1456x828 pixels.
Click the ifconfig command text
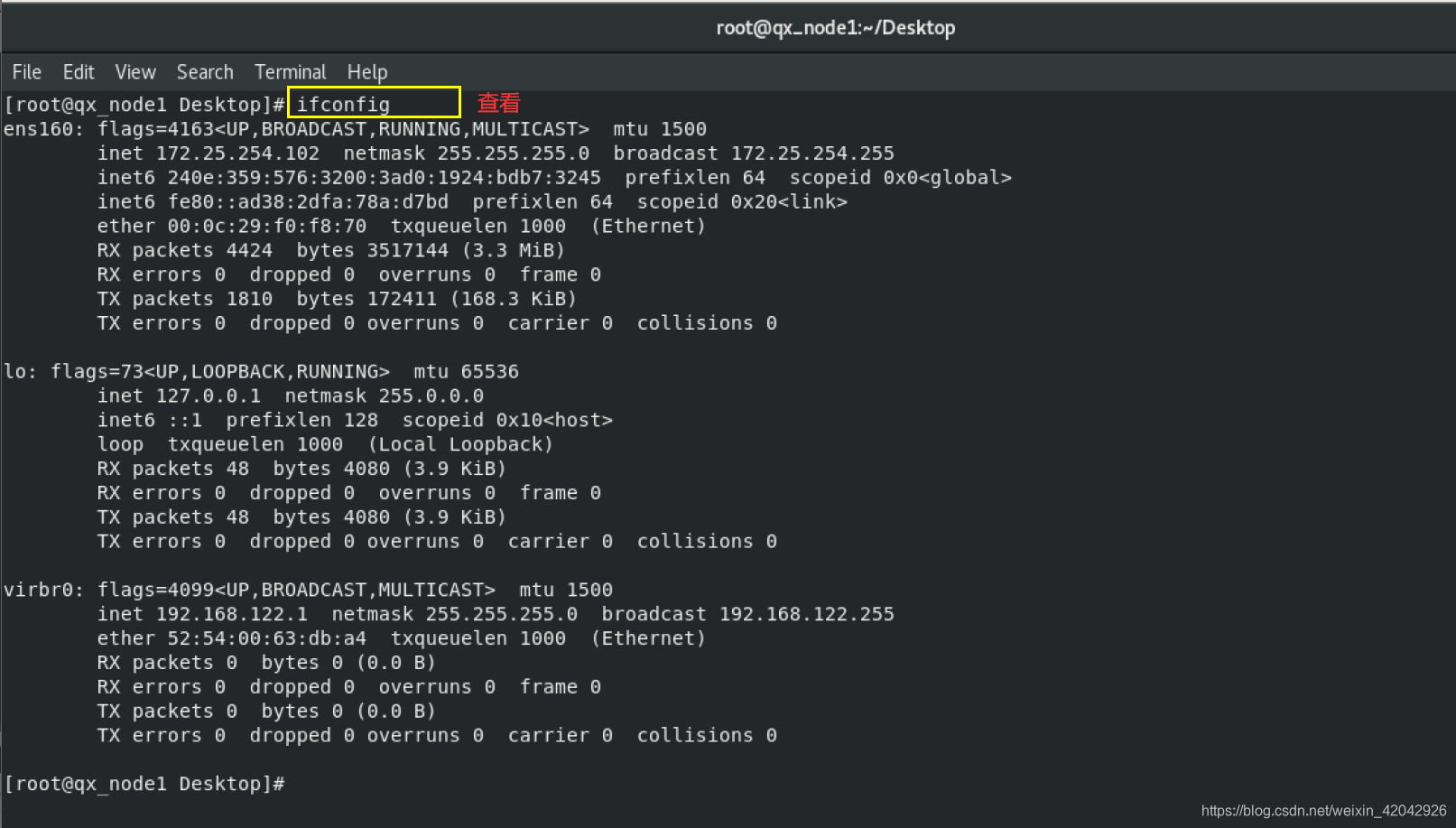[x=343, y=105]
